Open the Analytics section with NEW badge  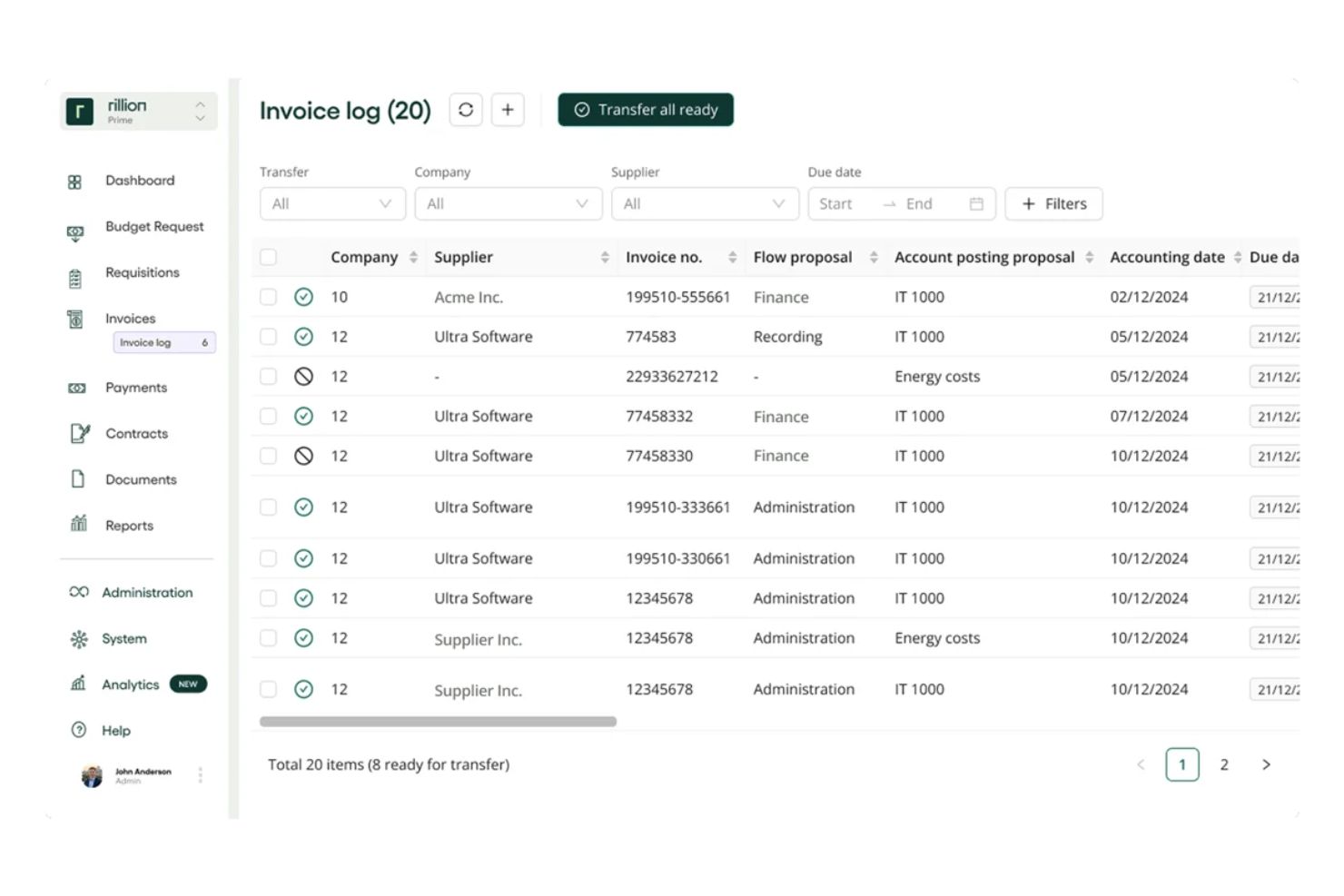(130, 684)
